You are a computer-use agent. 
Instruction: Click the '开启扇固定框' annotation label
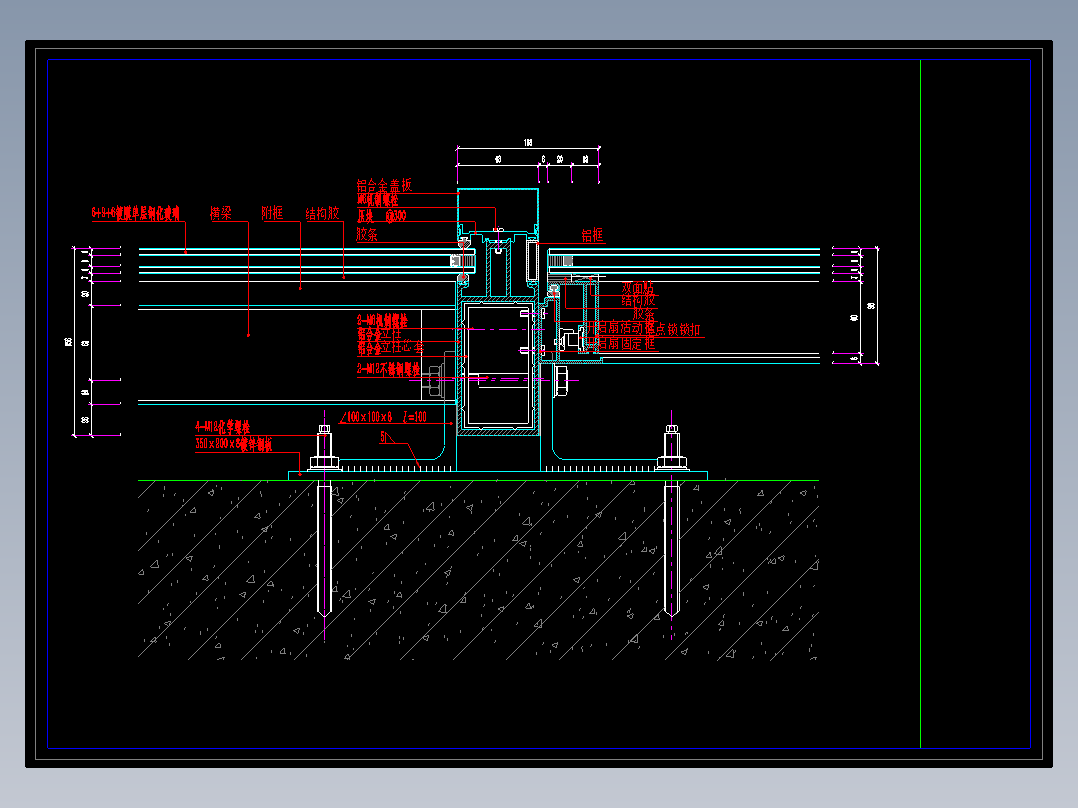coord(621,344)
